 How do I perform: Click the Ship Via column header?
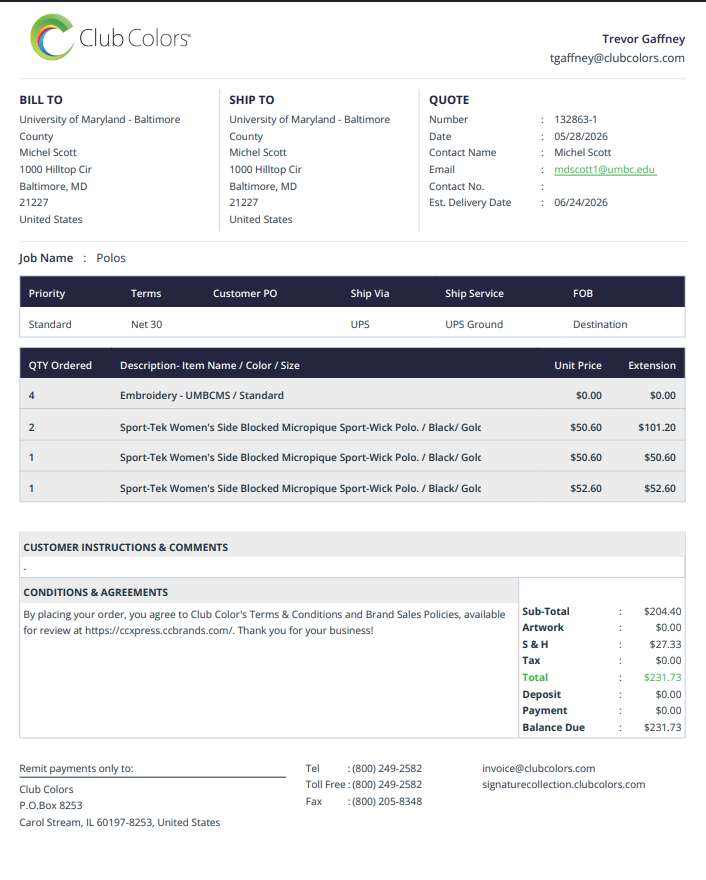pyautogui.click(x=369, y=294)
